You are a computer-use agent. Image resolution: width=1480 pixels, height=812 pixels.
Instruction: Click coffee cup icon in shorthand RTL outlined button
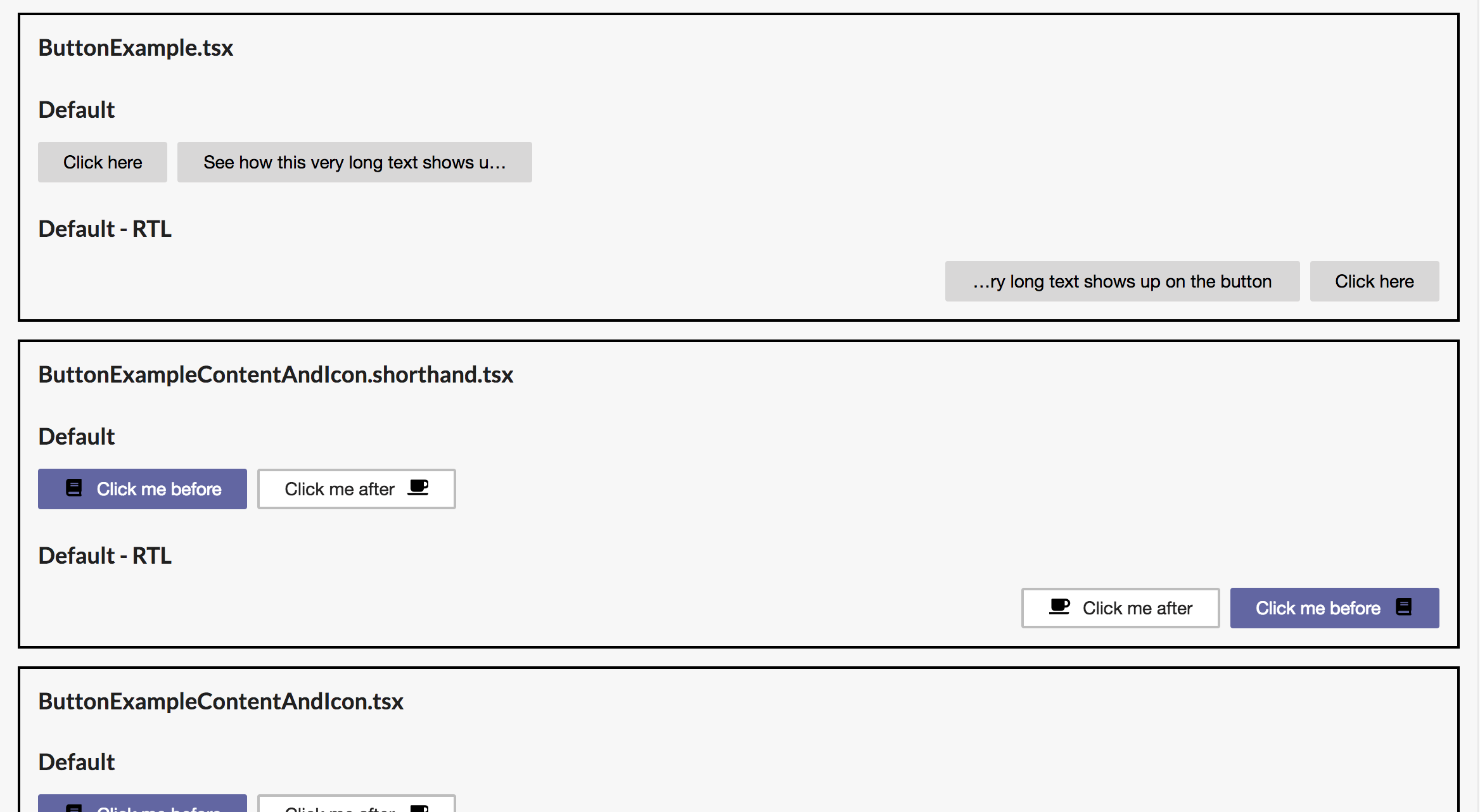click(x=1059, y=607)
